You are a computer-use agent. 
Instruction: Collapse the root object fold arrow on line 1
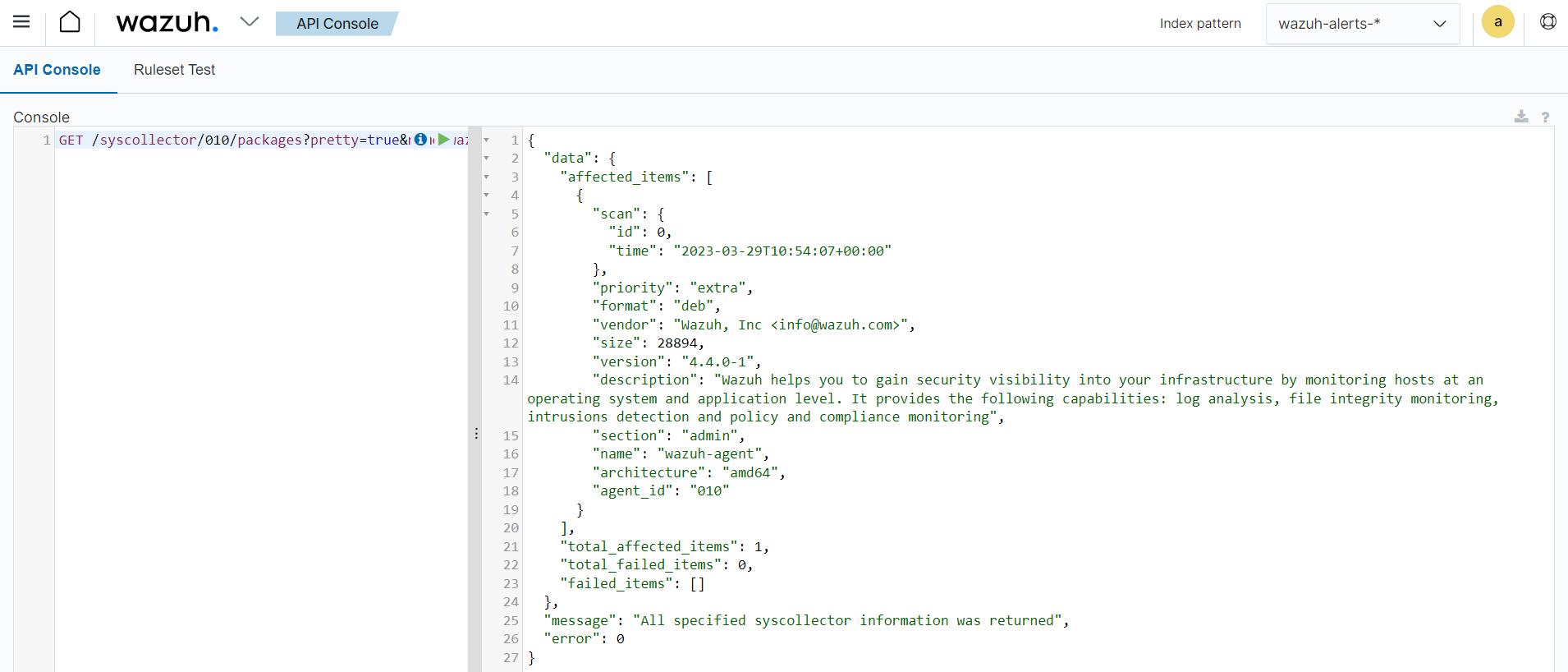pyautogui.click(x=486, y=140)
